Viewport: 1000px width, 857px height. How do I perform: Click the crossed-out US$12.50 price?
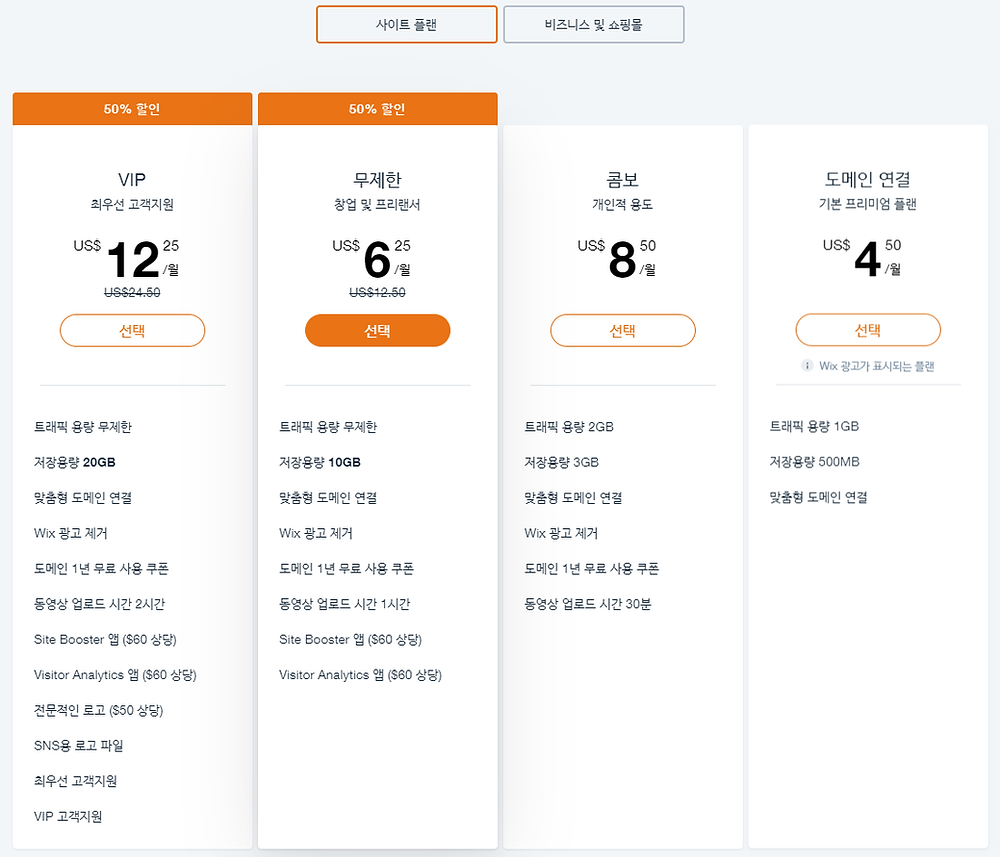click(x=378, y=293)
